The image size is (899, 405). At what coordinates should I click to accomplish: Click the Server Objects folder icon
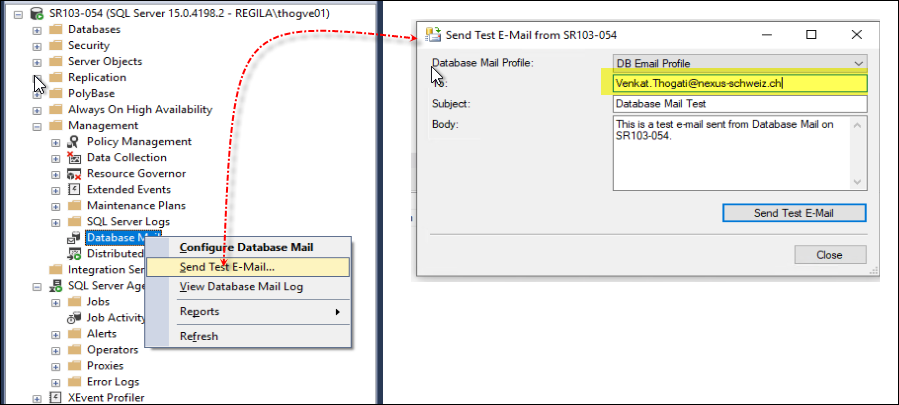(x=56, y=61)
